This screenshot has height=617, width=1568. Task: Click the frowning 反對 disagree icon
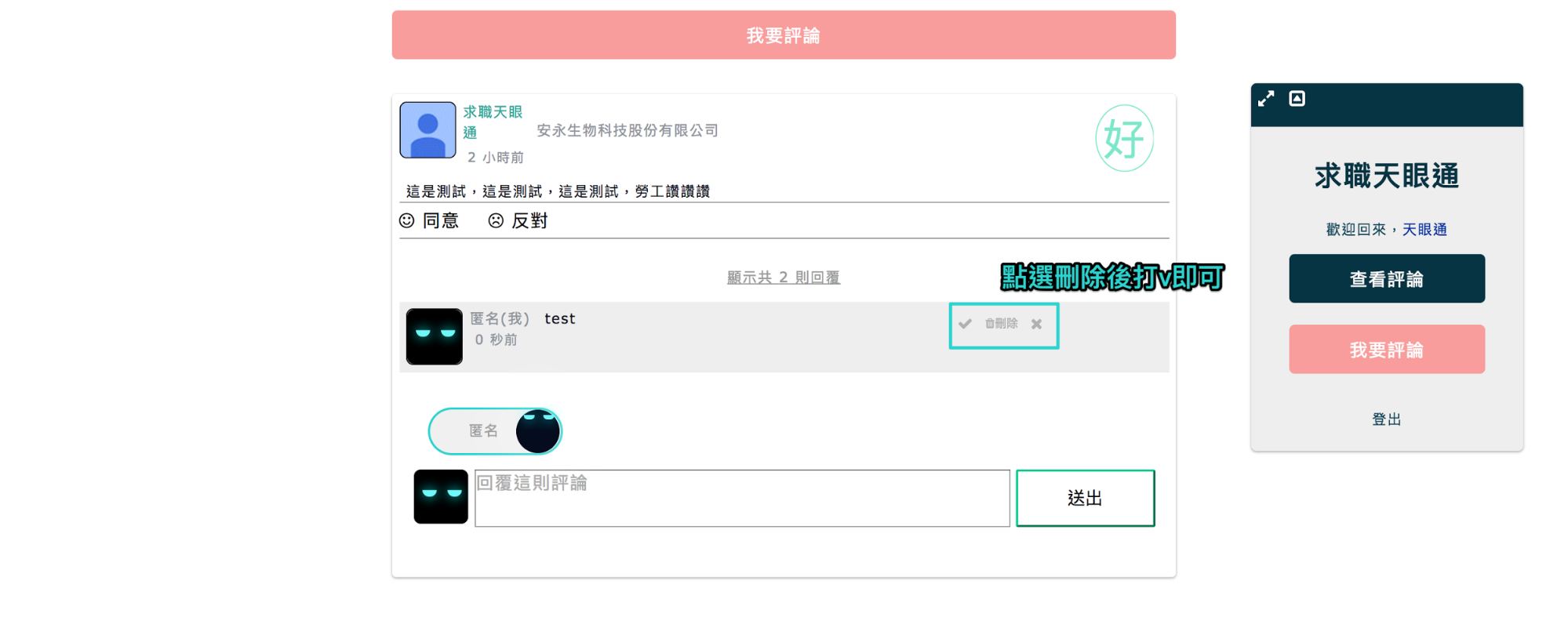[496, 221]
